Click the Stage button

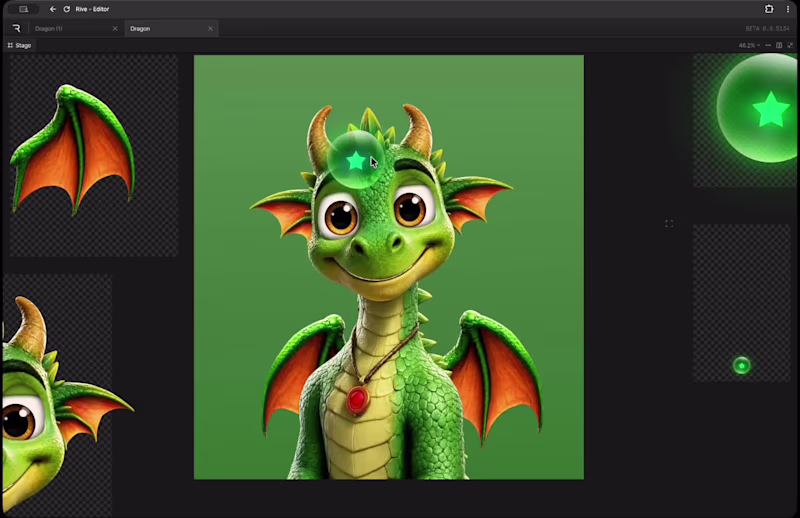[x=19, y=45]
